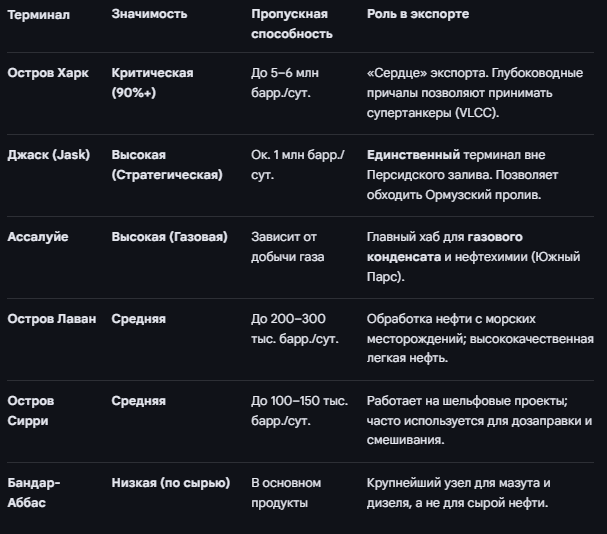Screen dimensions: 607x534
Task: Click the "До 200–300 тыс. барр./сут." cell
Action: point(295,328)
